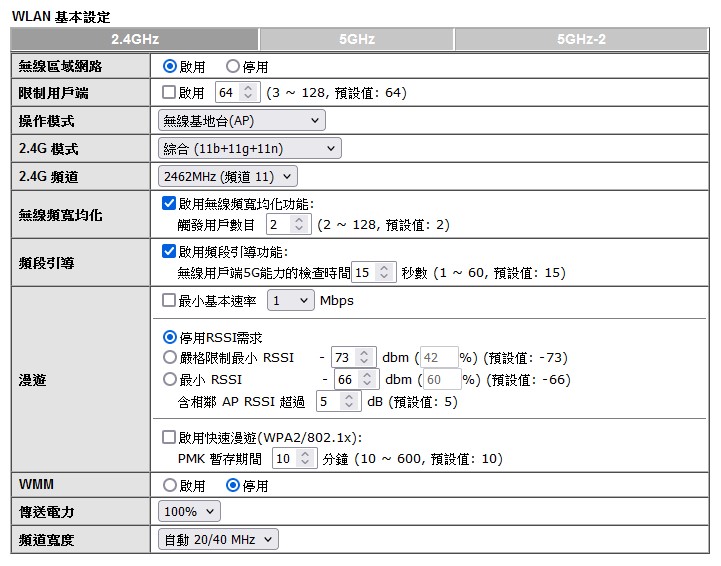Switch to the 5GHz-2 tab
Image resolution: width=721 pixels, height=566 pixels.
point(581,39)
